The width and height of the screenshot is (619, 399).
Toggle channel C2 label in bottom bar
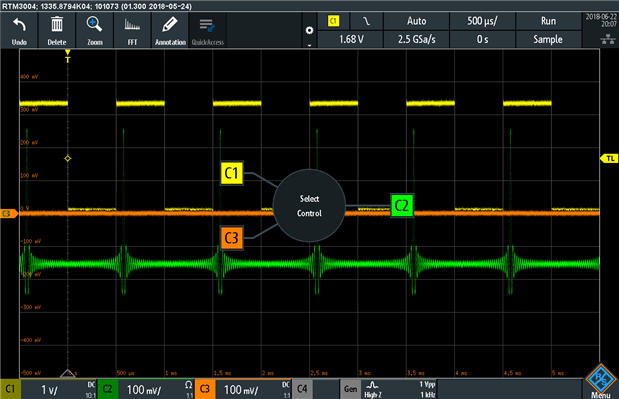pos(107,389)
